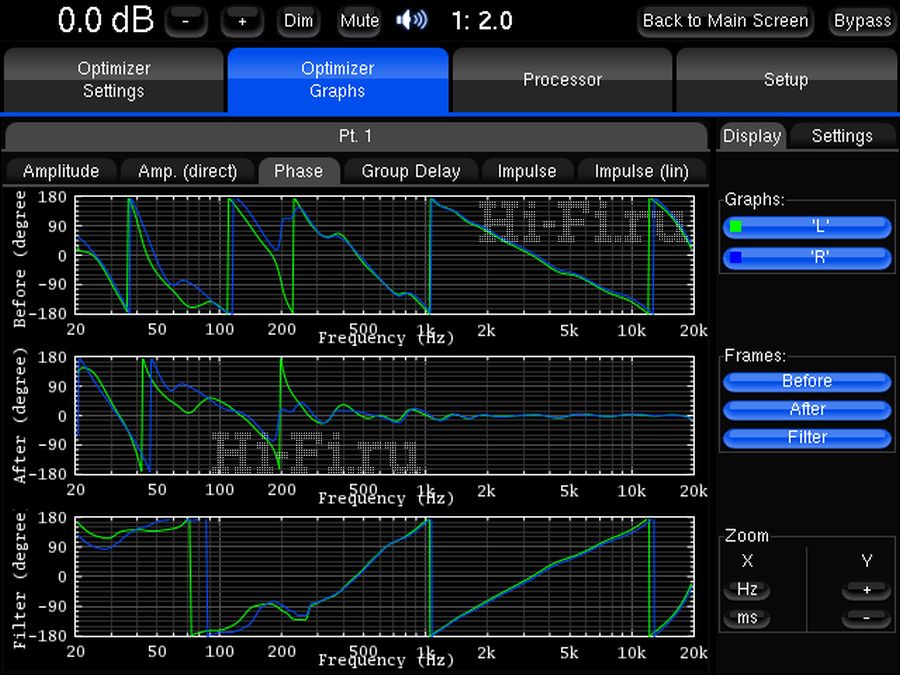The height and width of the screenshot is (675, 900).
Task: Select the Group Delay graph tab
Action: (410, 171)
